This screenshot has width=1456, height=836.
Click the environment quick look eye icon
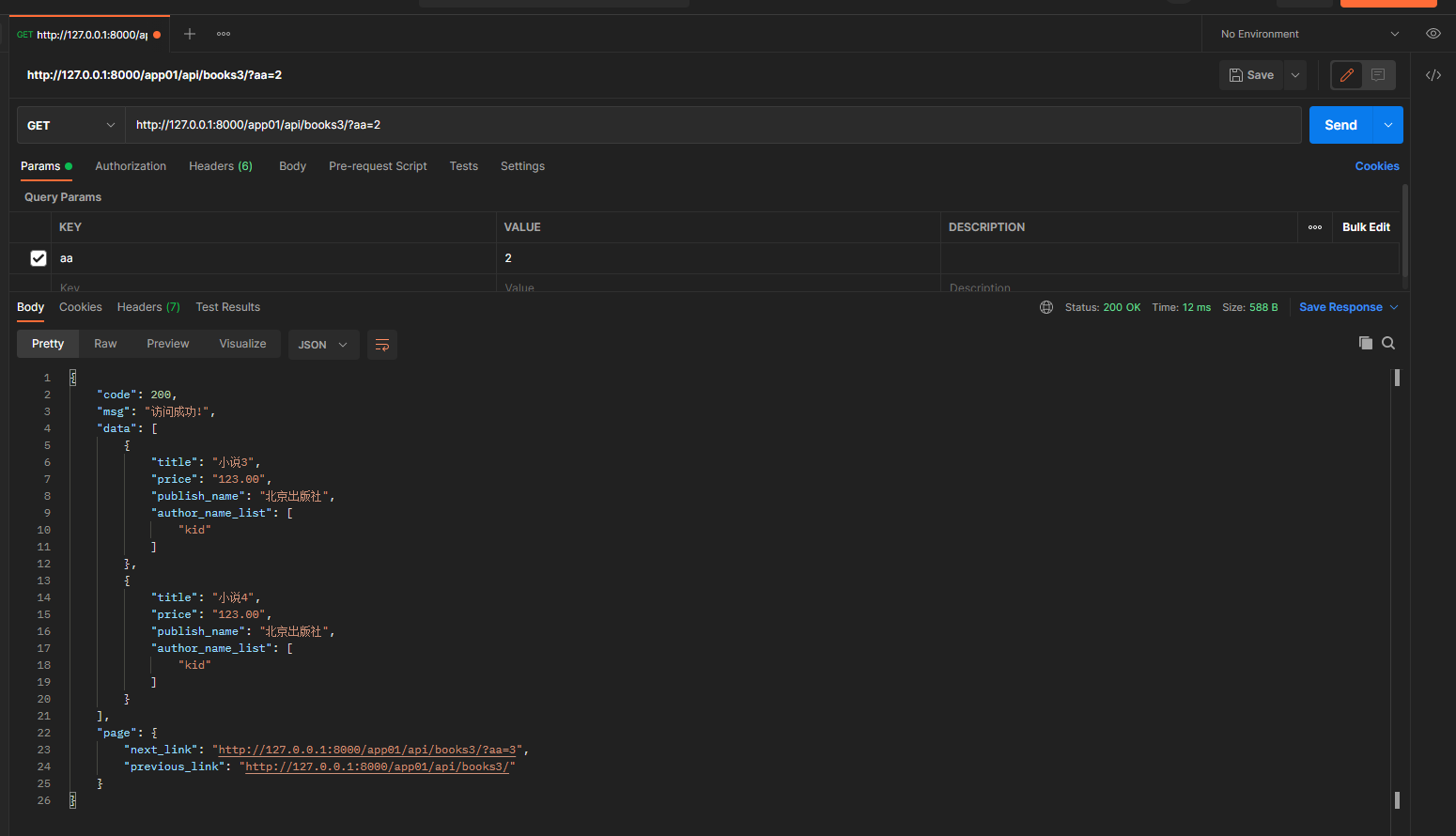click(x=1433, y=34)
